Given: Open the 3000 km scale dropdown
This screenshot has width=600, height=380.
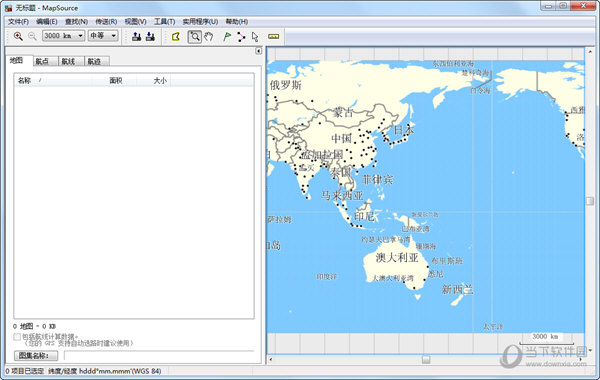Looking at the screenshot, I should 63,36.
